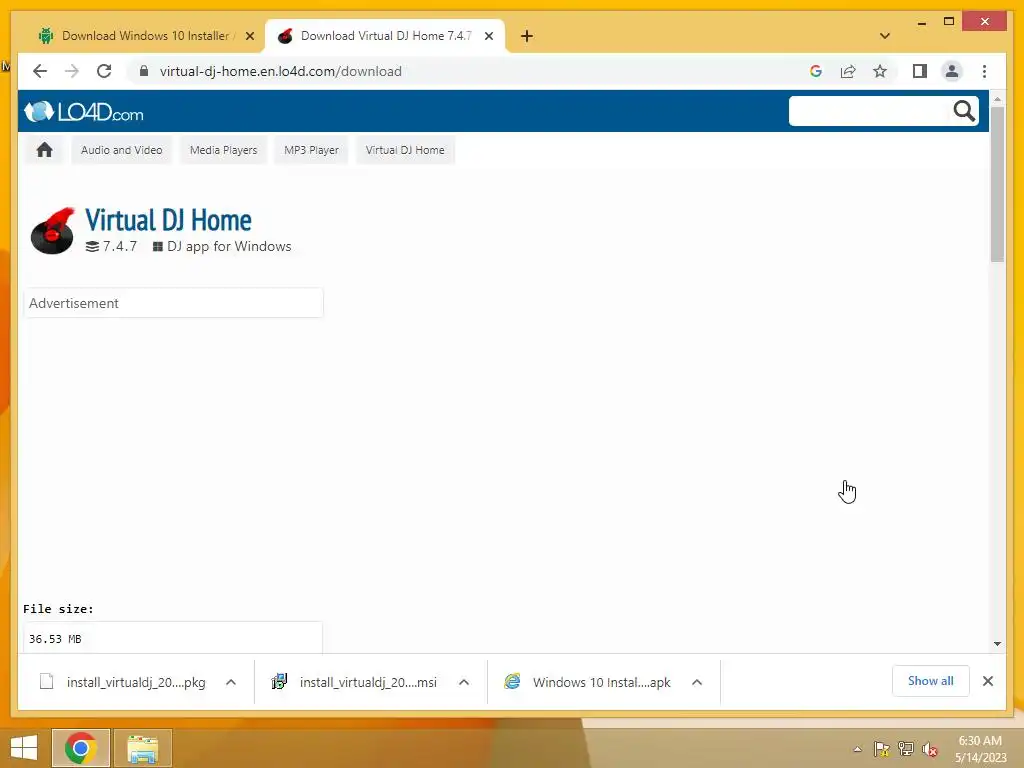Image resolution: width=1024 pixels, height=768 pixels.
Task: Click the Virtual DJ vinyl logo
Action: pos(53,231)
